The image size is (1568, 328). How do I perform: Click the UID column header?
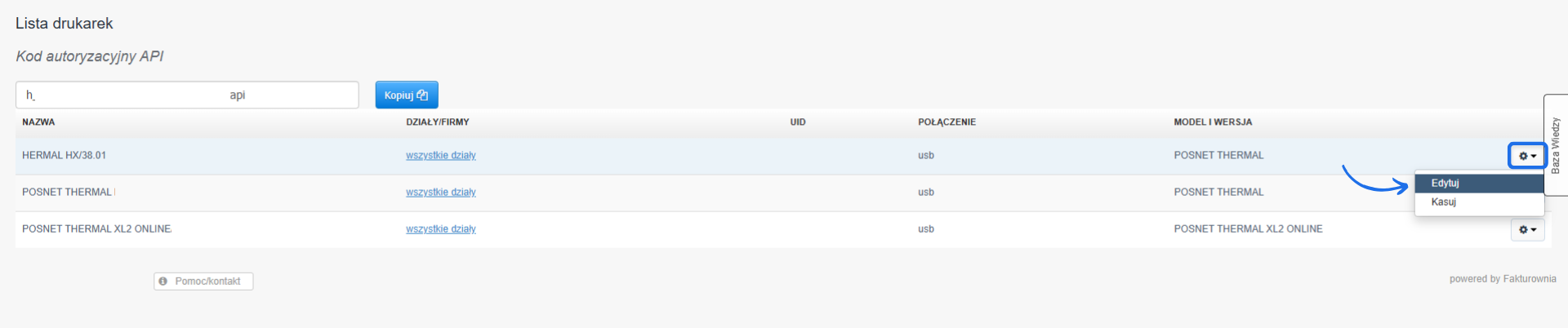[797, 122]
